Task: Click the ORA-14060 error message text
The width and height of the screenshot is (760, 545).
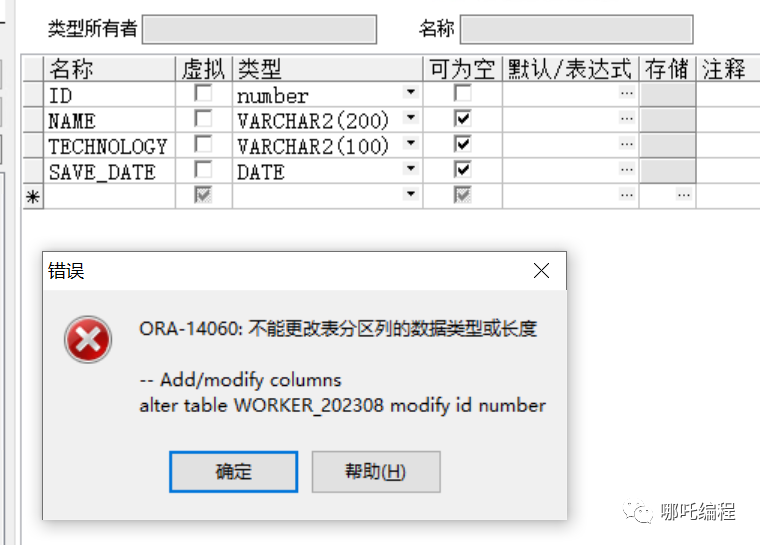Action: coord(338,329)
